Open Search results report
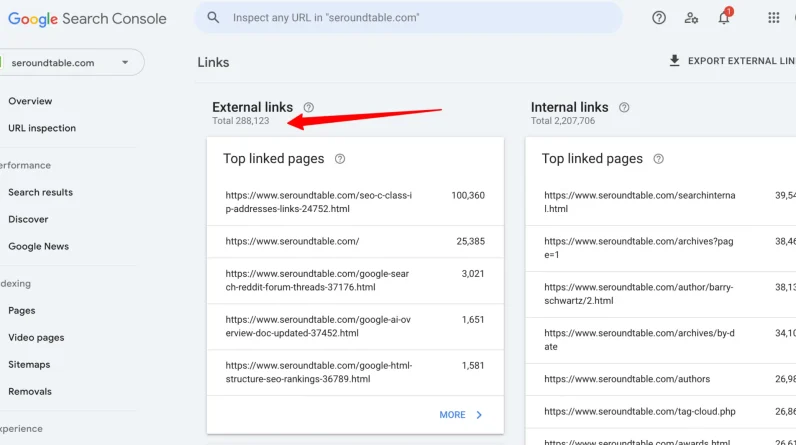The image size is (796, 445). pyautogui.click(x=40, y=192)
